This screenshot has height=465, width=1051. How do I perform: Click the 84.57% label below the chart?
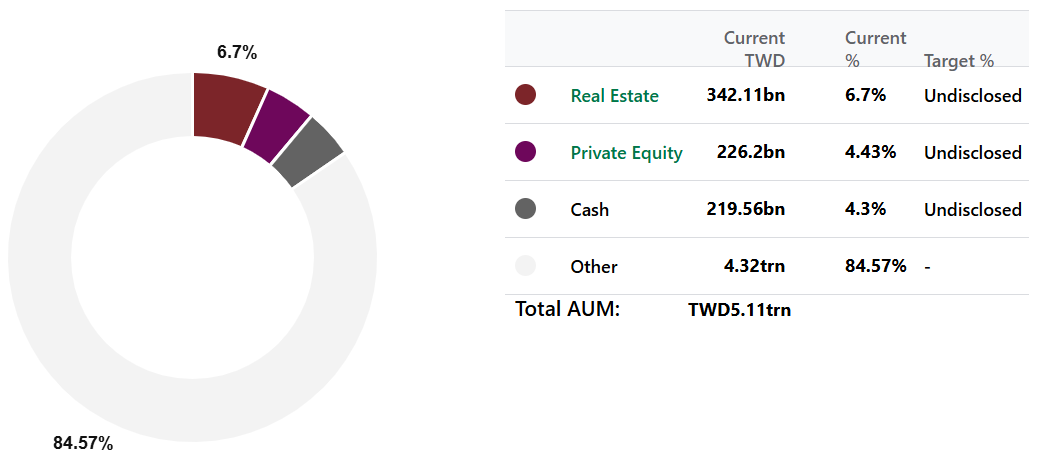(83, 443)
